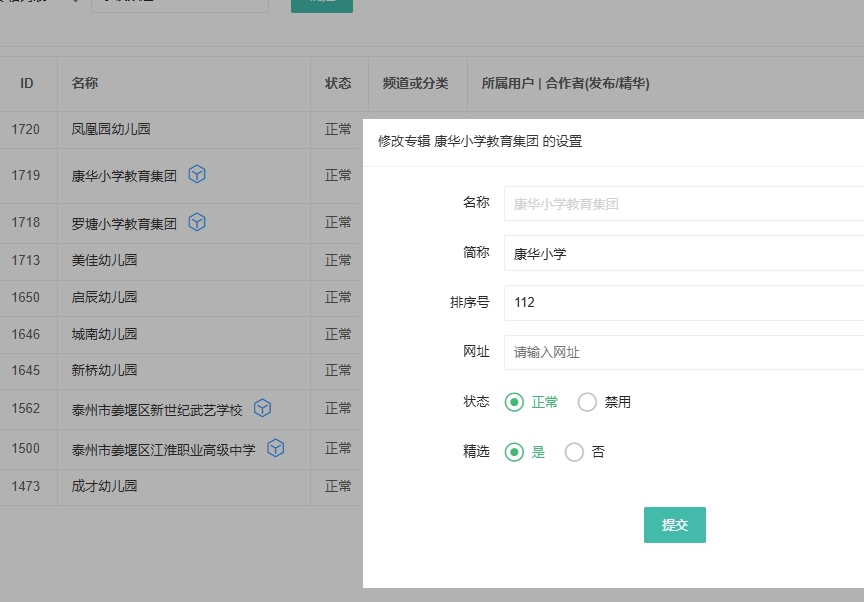Submit the form with 提交 button
Viewport: 864px width, 602px height.
(x=674, y=525)
